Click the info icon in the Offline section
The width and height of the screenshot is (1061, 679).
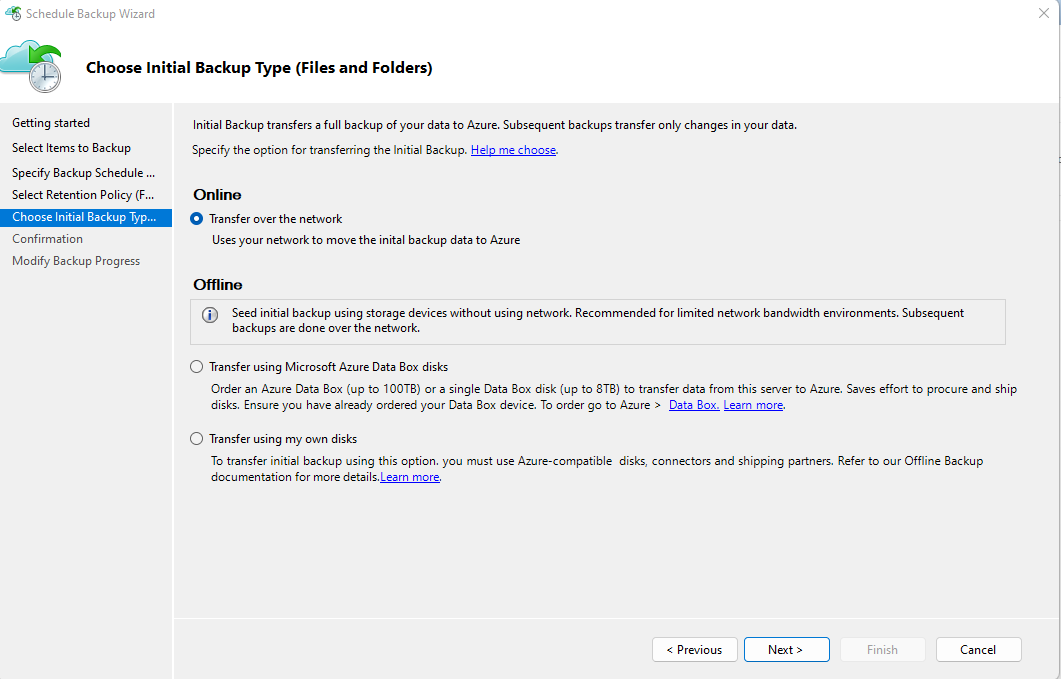coord(210,315)
